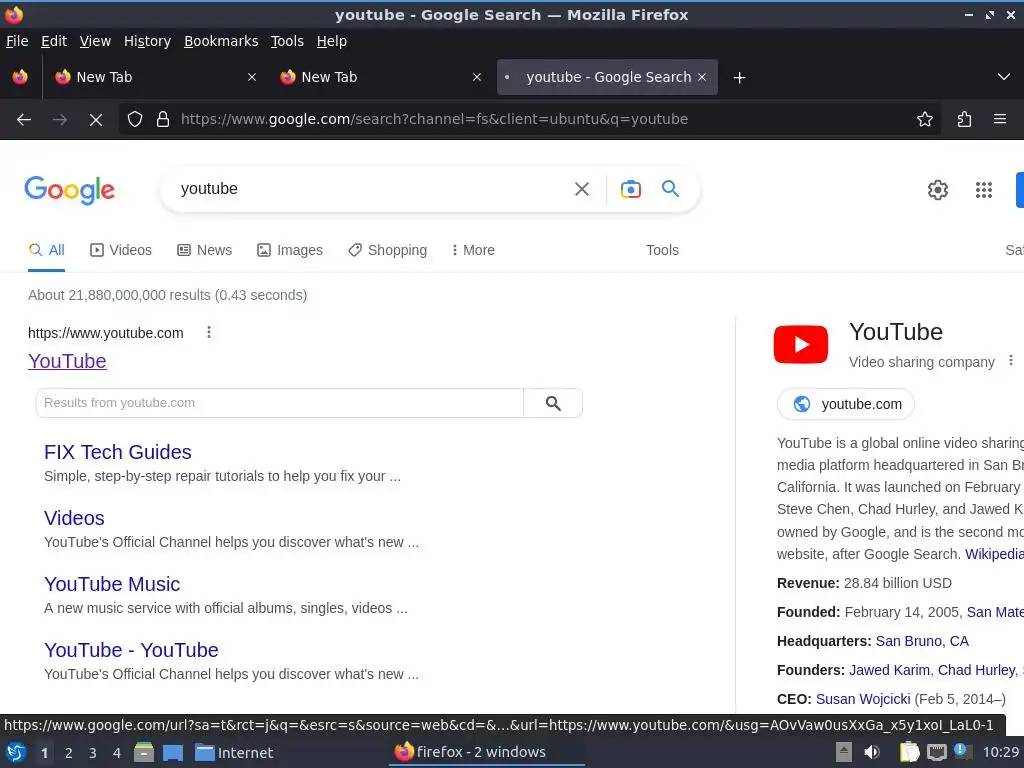Image resolution: width=1024 pixels, height=768 pixels.
Task: Open the YouTube main result link
Action: (67, 361)
